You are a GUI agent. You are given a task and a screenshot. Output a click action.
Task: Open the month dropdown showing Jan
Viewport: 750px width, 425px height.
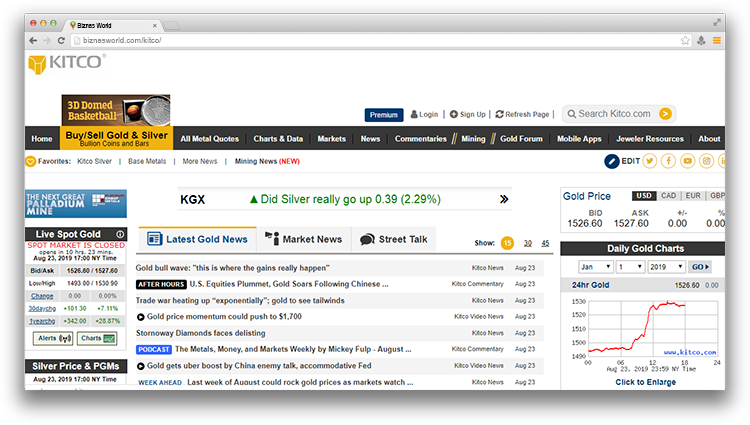[595, 267]
